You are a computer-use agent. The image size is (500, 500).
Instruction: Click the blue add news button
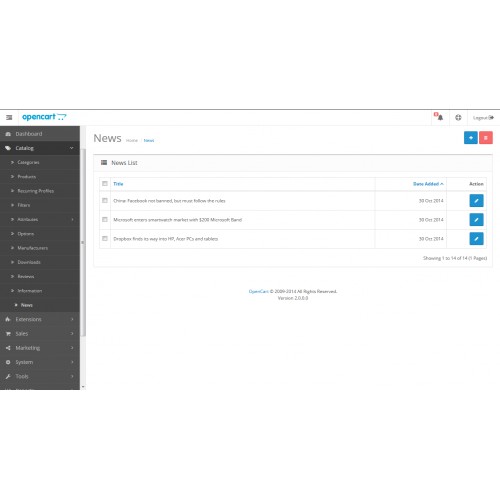pos(471,138)
